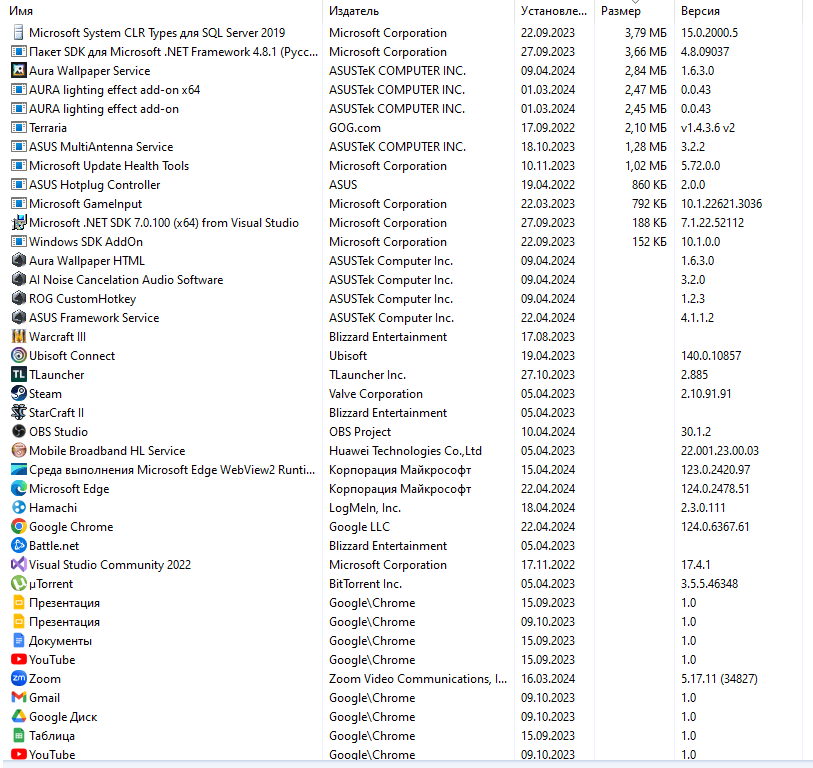The height and width of the screenshot is (768, 813).
Task: Click the YouTube shortcut icon
Action: coord(17,660)
